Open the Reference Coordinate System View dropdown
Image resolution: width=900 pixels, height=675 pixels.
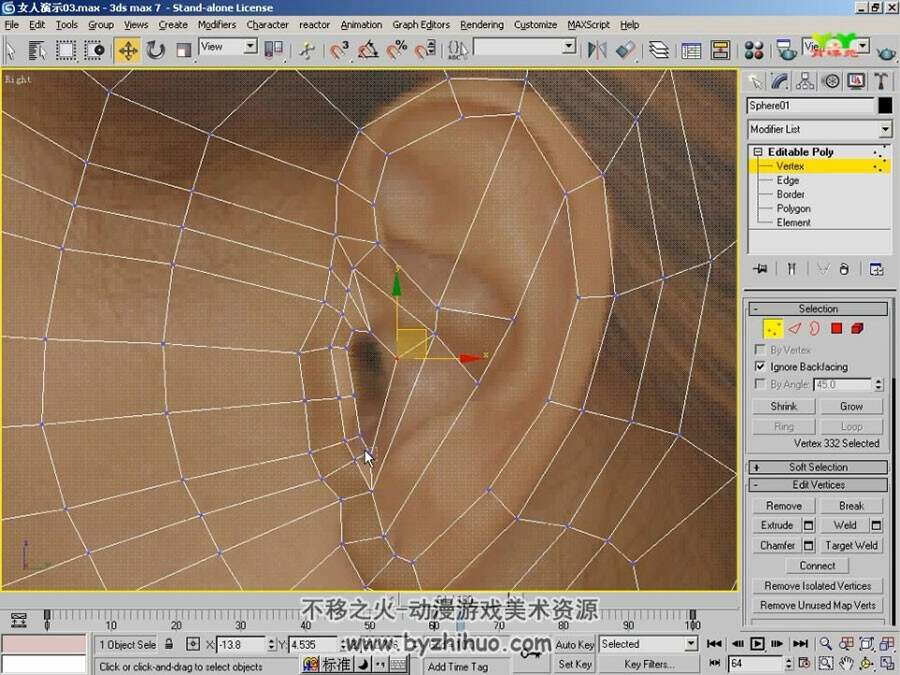click(x=228, y=47)
